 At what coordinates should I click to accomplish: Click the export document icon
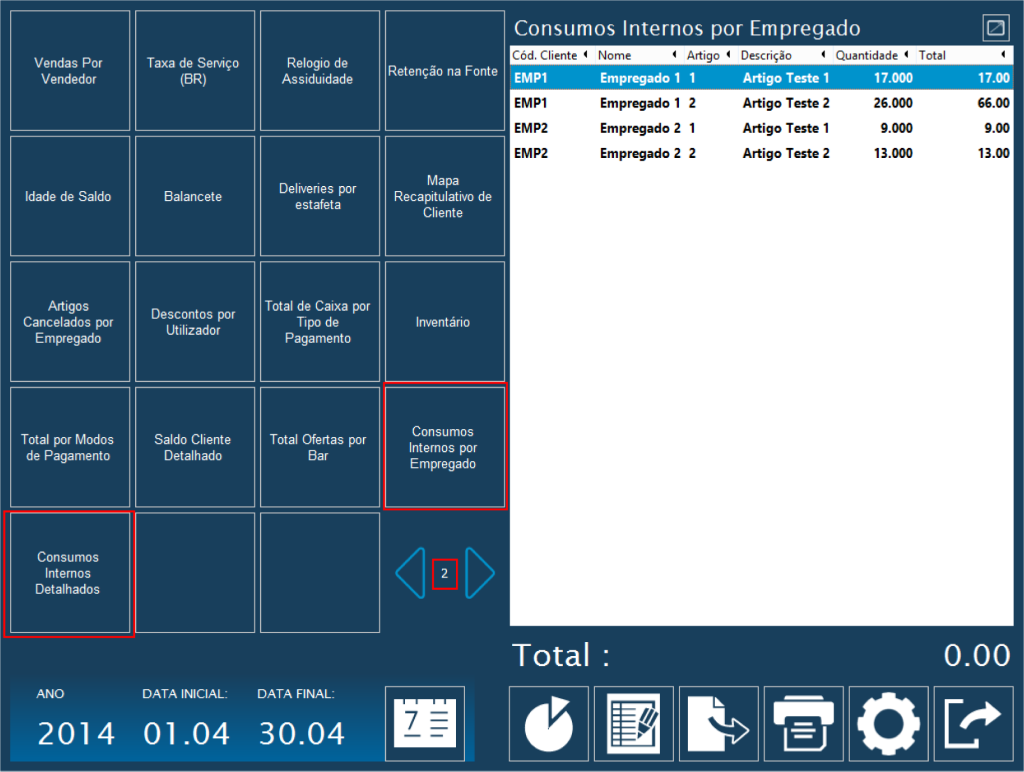[719, 724]
